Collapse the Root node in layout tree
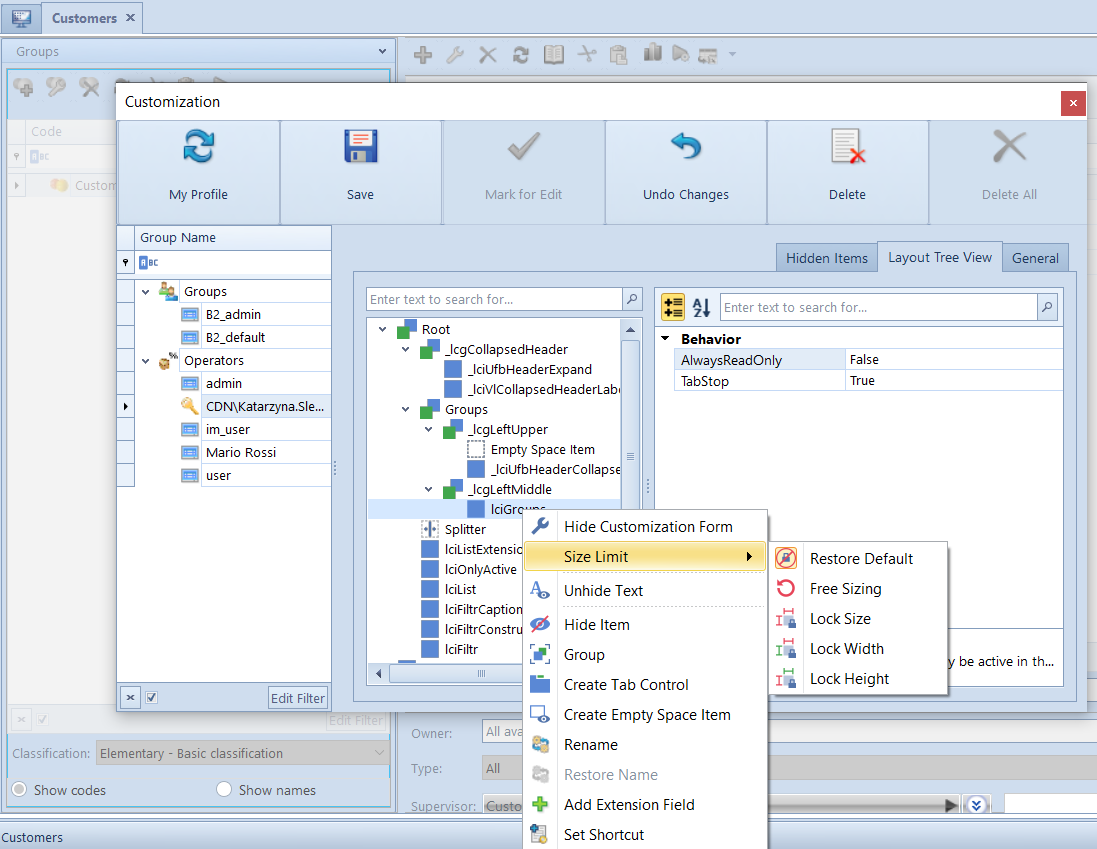1097x849 pixels. point(383,329)
